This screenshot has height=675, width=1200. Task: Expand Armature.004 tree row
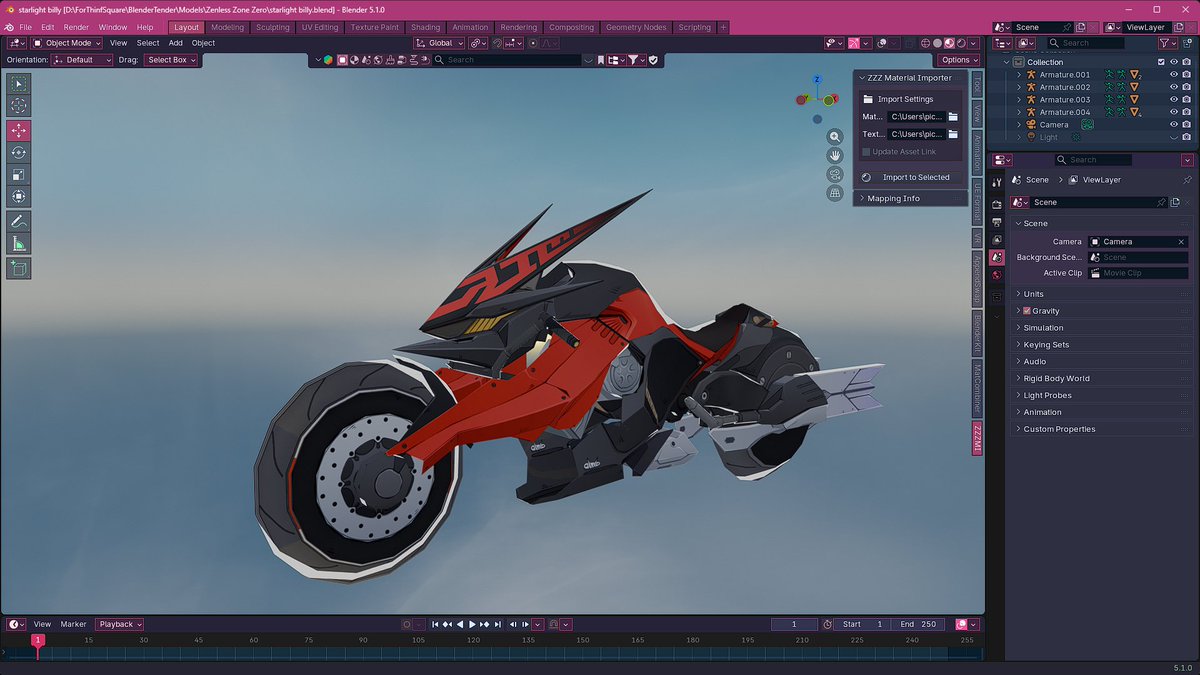click(x=1019, y=112)
